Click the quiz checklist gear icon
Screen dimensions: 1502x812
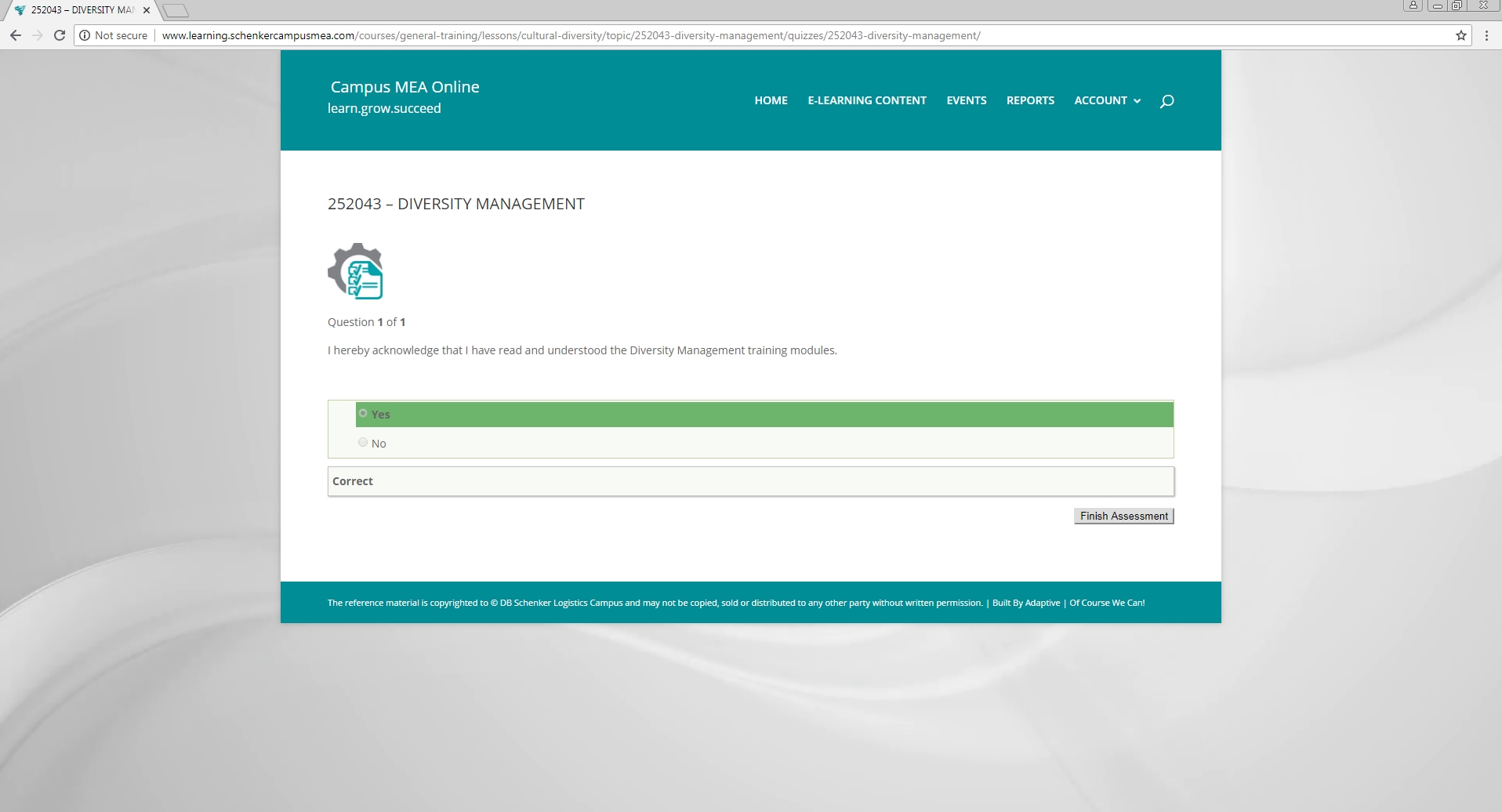point(356,271)
